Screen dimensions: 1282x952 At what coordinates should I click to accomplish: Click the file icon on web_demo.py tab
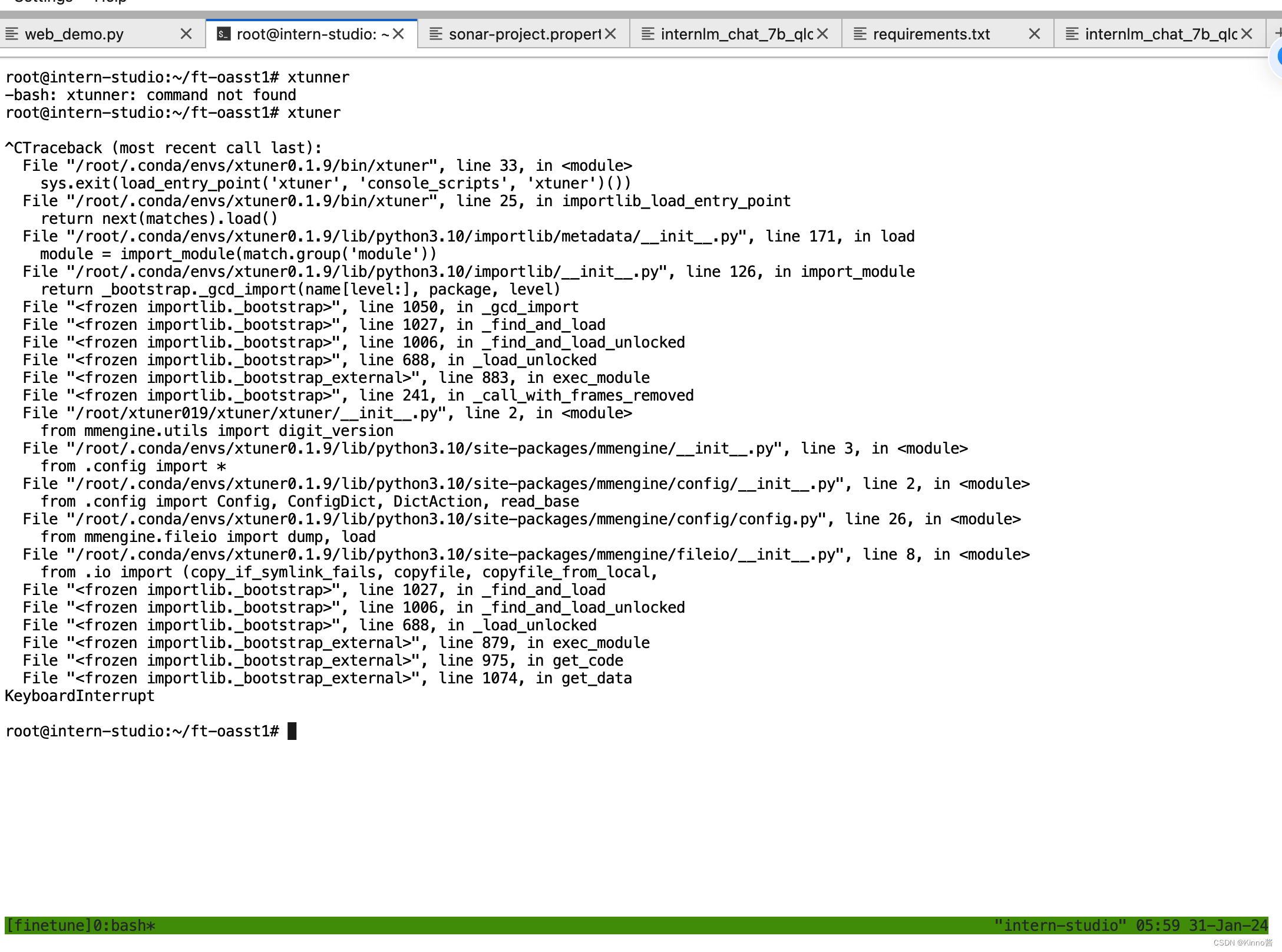click(x=12, y=34)
